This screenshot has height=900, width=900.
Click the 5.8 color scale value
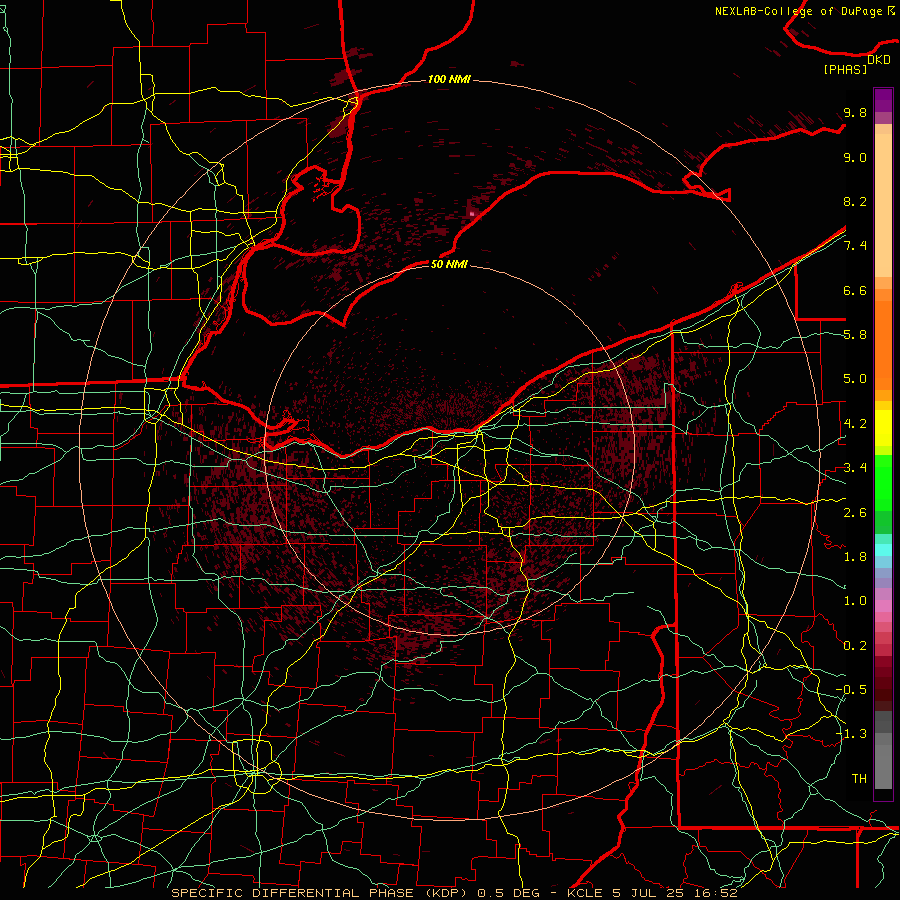855,335
